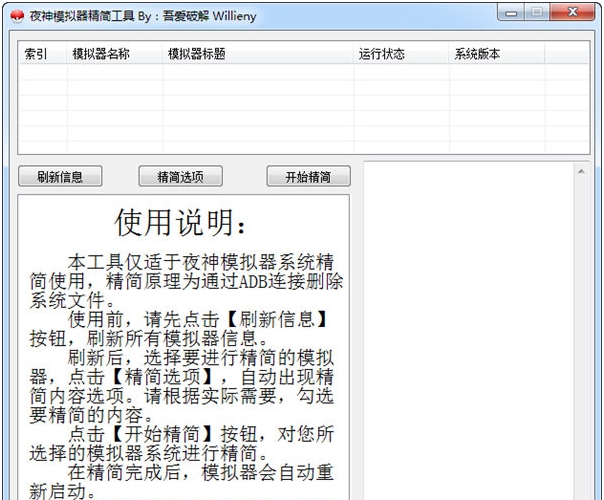Minimize the 夜神模拟器精简工具 window
The height and width of the screenshot is (500, 604).
point(511,13)
